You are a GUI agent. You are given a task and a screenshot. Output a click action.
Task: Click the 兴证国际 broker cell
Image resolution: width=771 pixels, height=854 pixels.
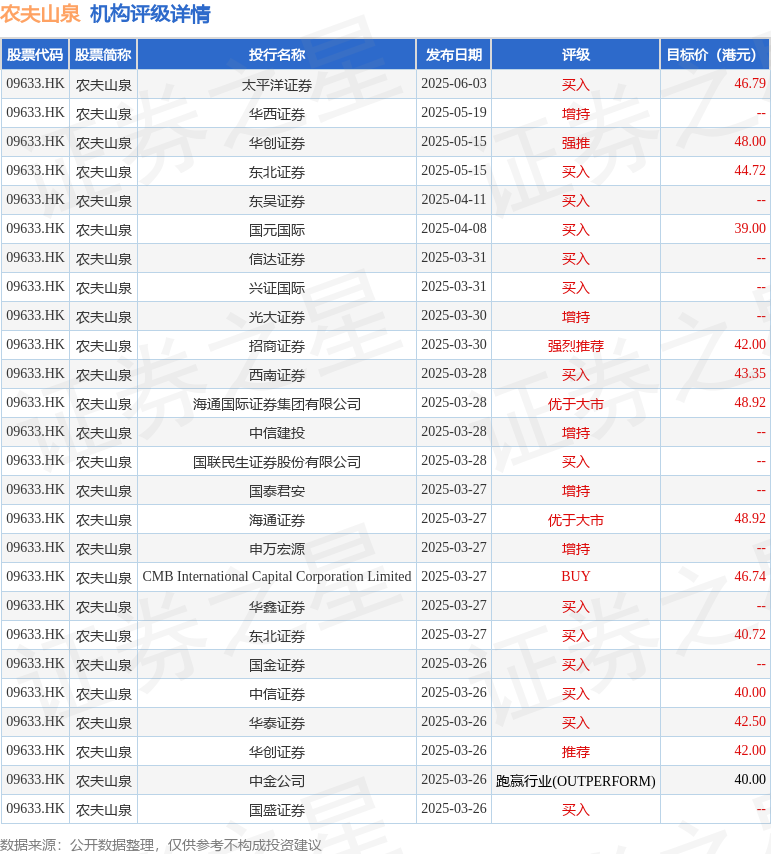pos(277,288)
